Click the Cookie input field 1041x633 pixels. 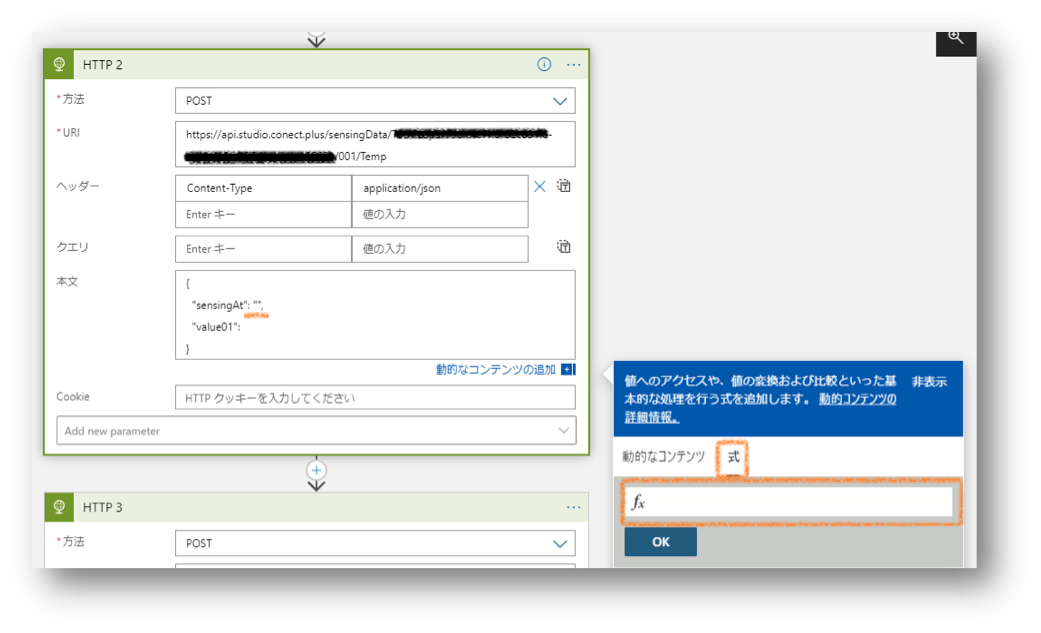(x=375, y=397)
